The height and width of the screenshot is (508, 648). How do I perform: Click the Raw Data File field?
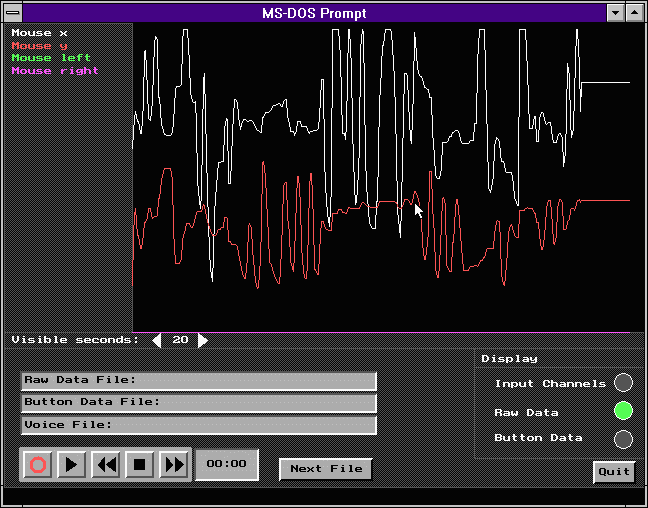coord(199,381)
